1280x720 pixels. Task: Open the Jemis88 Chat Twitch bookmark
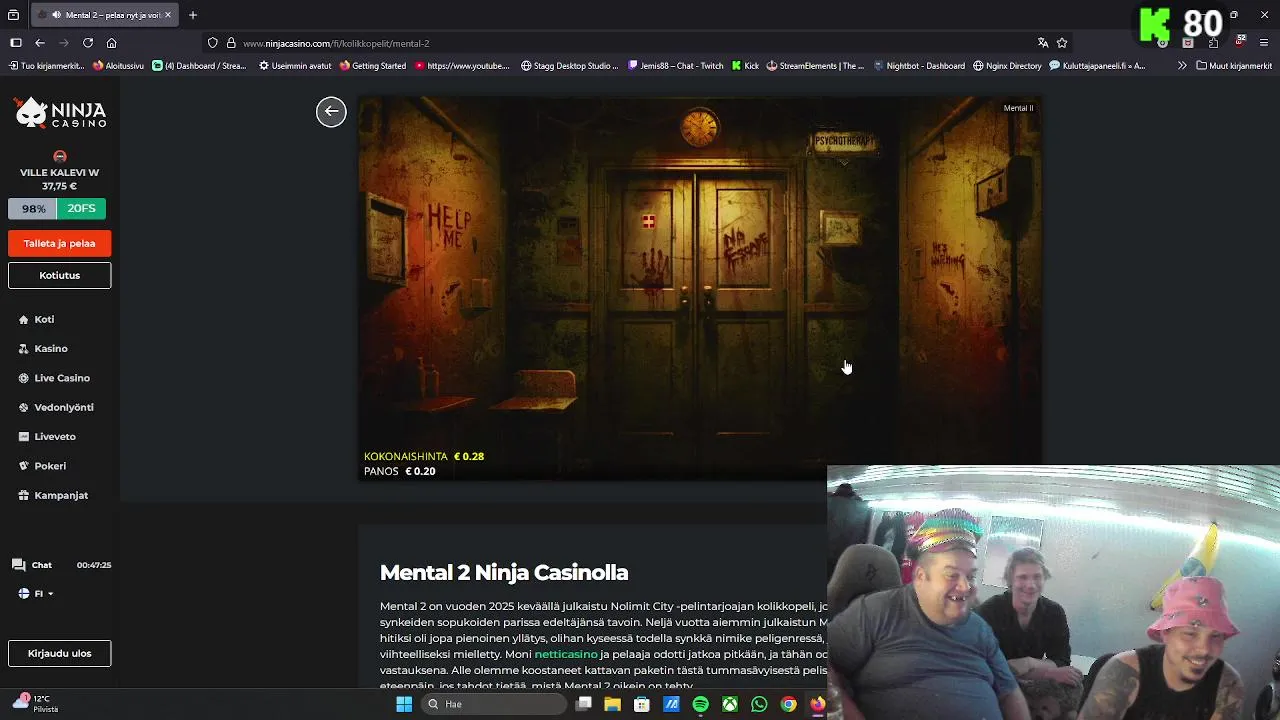(x=675, y=66)
